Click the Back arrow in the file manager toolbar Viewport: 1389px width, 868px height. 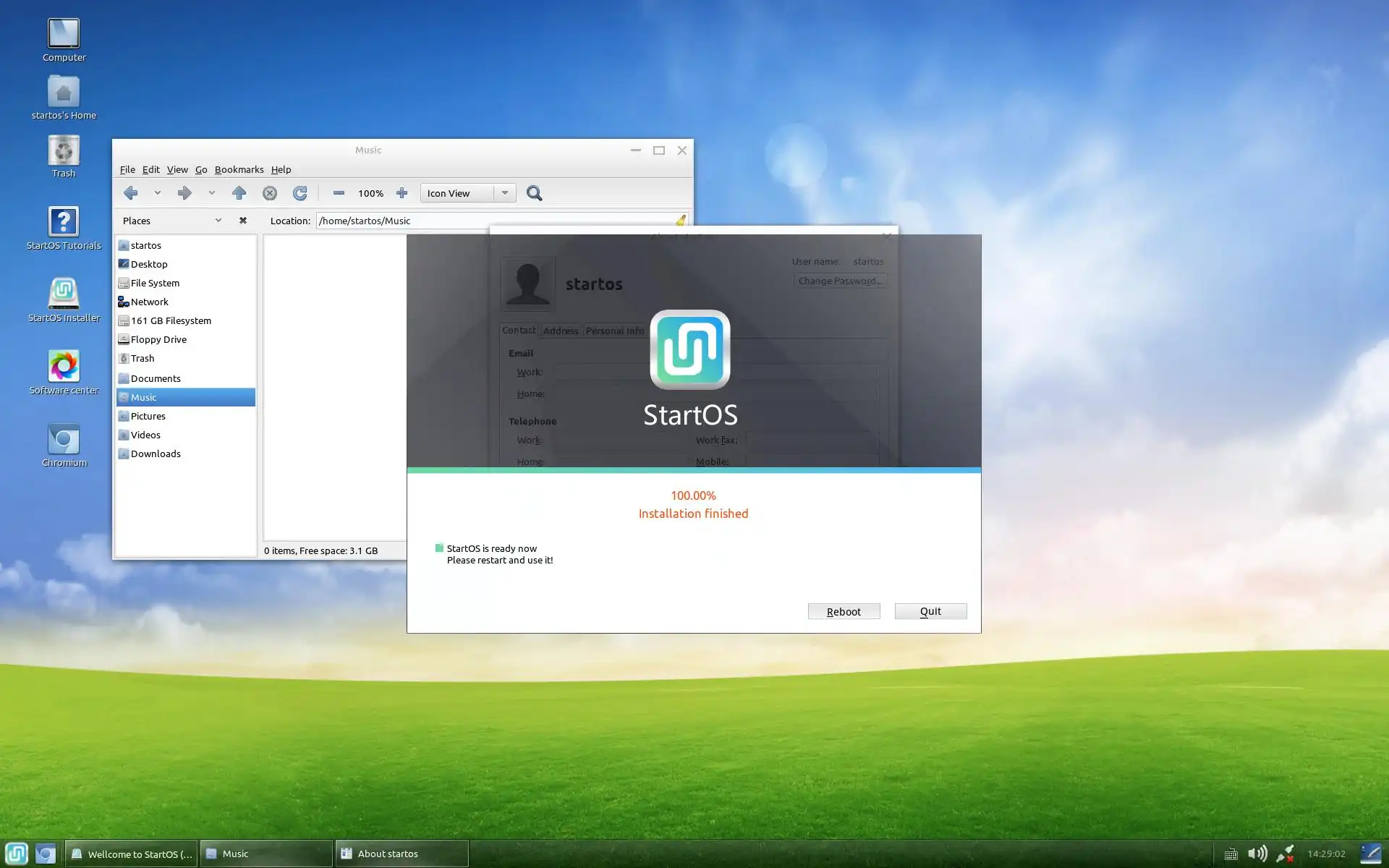tap(131, 193)
